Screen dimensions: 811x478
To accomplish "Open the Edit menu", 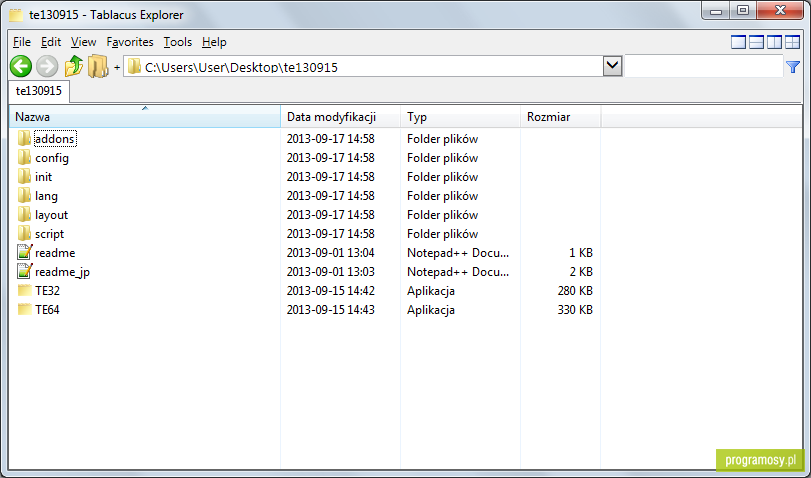I will (51, 42).
